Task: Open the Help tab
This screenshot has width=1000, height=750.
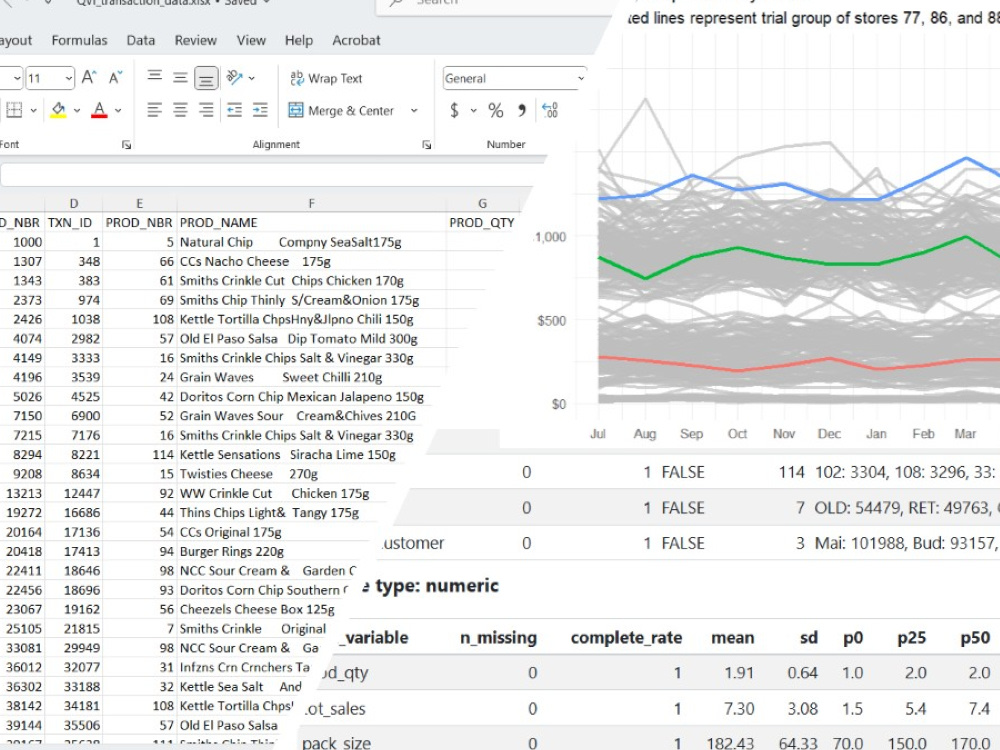Action: click(x=298, y=40)
